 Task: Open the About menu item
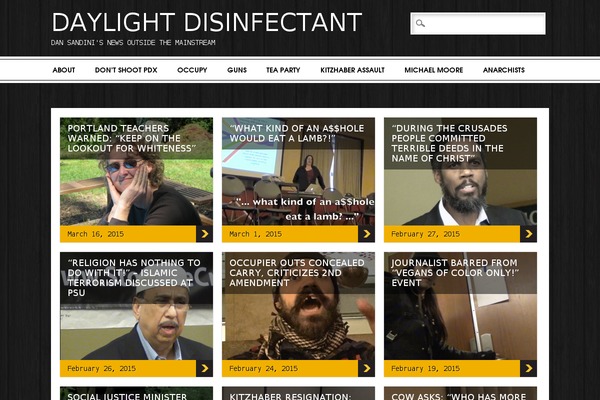[64, 70]
